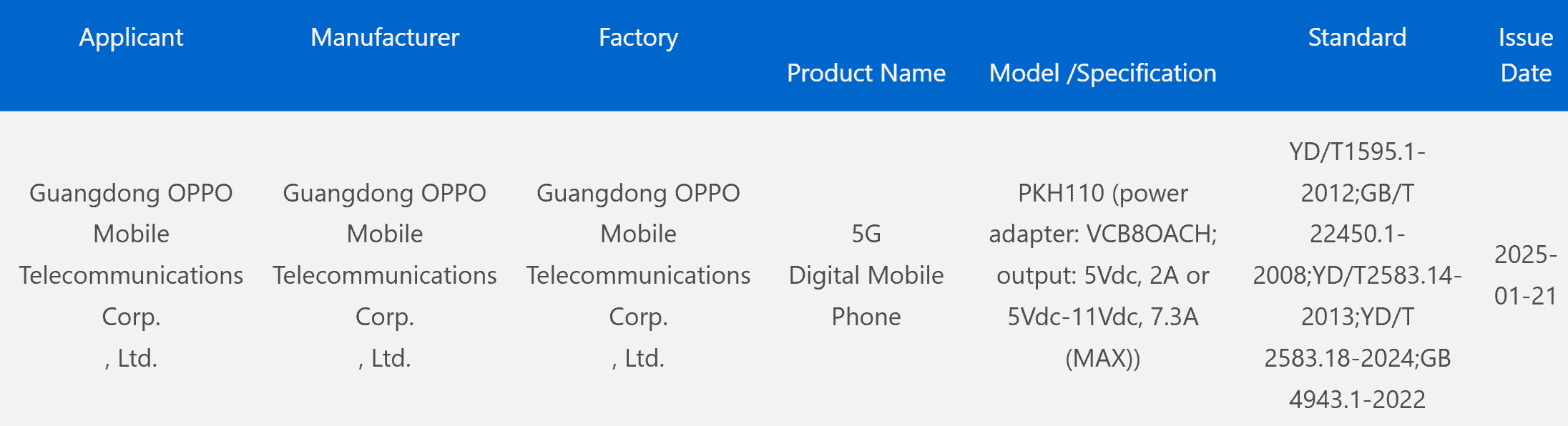The width and height of the screenshot is (1568, 426).
Task: Click the Applicant column header
Action: coord(131,37)
